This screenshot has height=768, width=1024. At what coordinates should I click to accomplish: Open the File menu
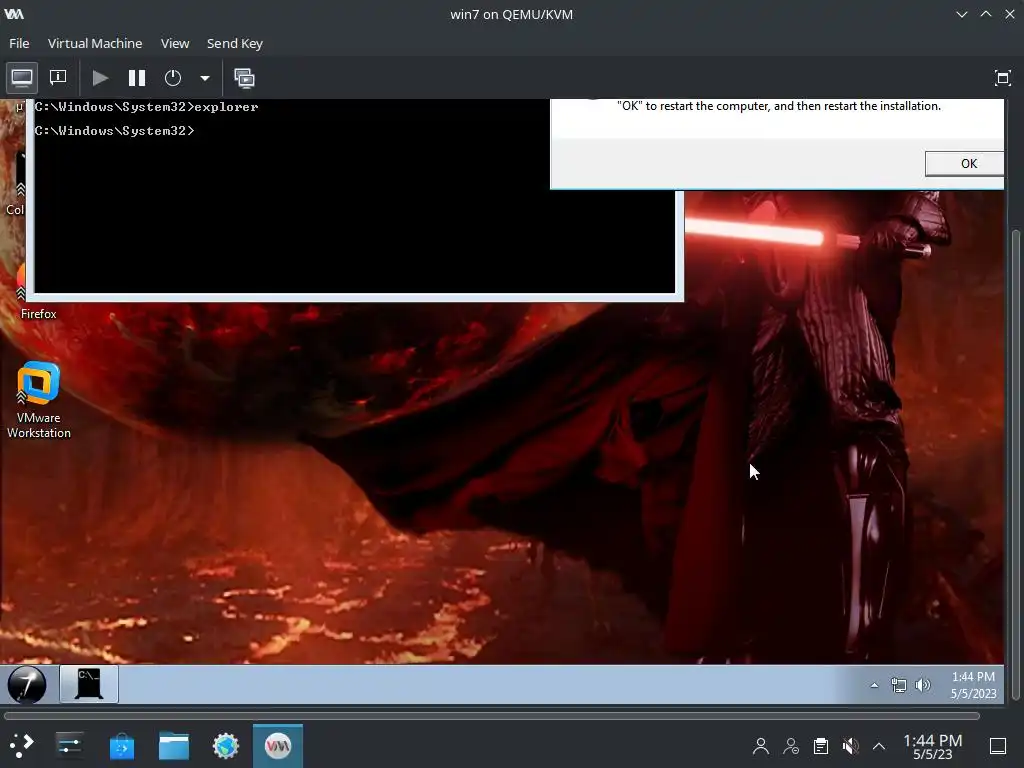pyautogui.click(x=19, y=43)
